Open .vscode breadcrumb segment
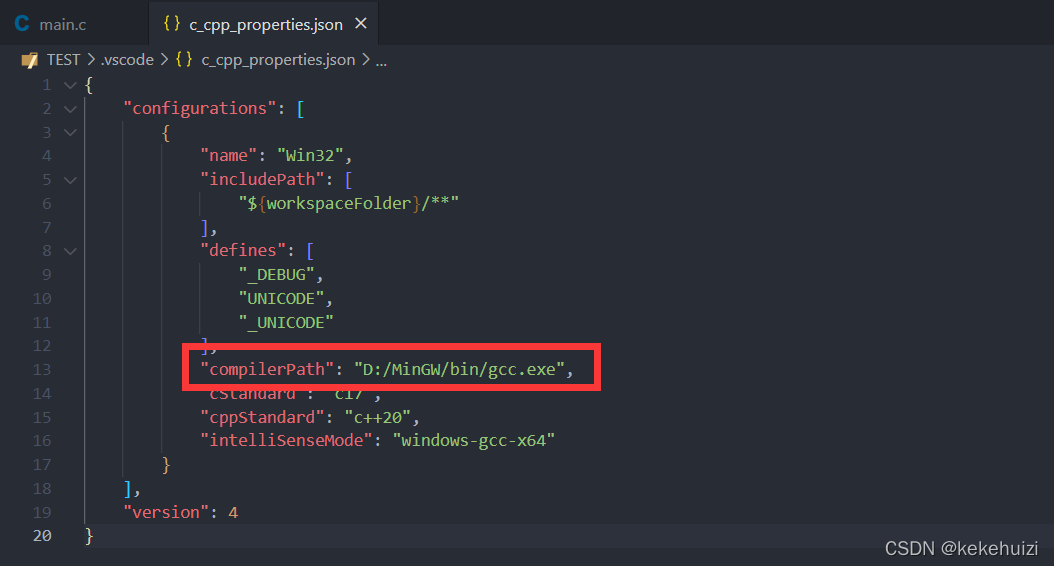The width and height of the screenshot is (1054, 566). coord(127,60)
